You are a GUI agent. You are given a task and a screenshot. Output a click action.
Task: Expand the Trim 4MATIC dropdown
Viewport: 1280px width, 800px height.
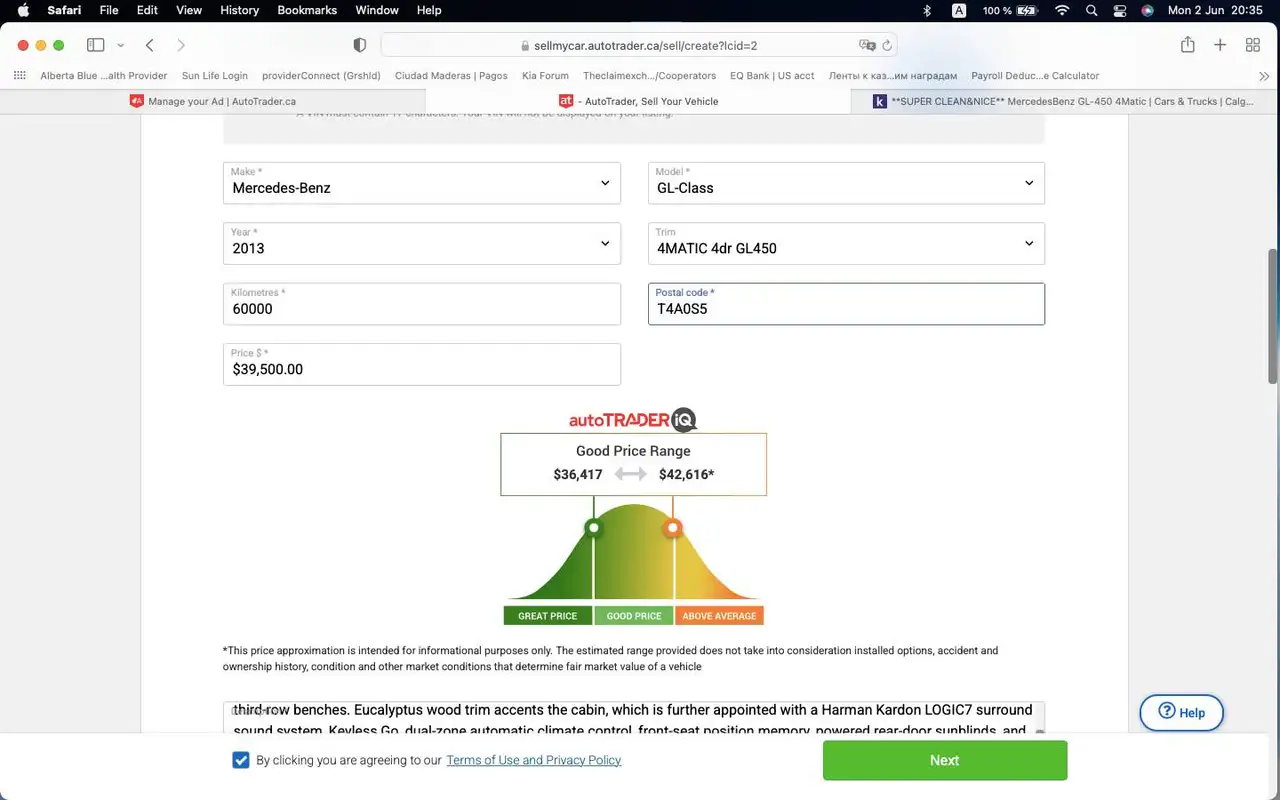tap(846, 243)
